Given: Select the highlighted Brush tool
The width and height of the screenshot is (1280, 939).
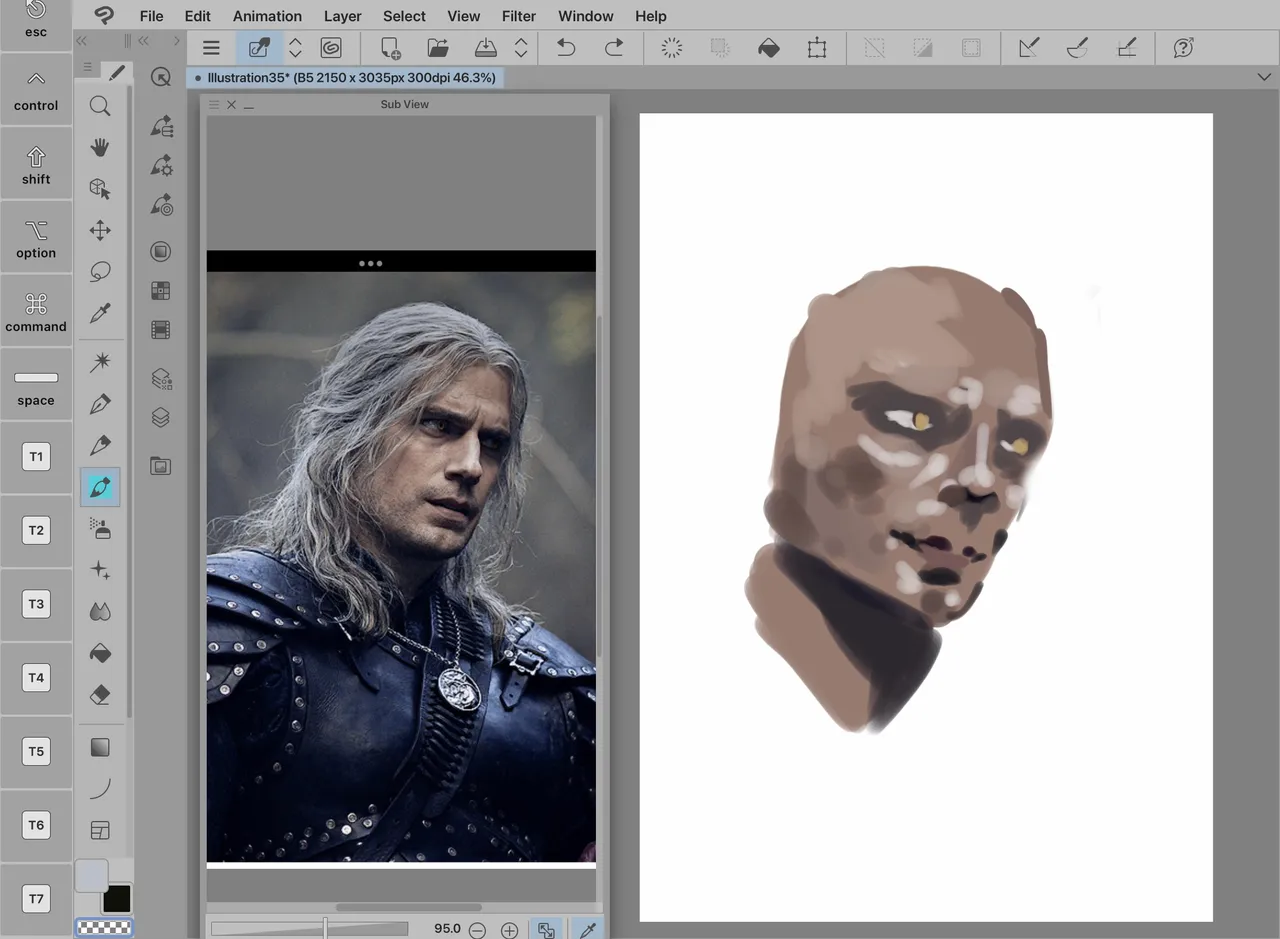Looking at the screenshot, I should (100, 487).
